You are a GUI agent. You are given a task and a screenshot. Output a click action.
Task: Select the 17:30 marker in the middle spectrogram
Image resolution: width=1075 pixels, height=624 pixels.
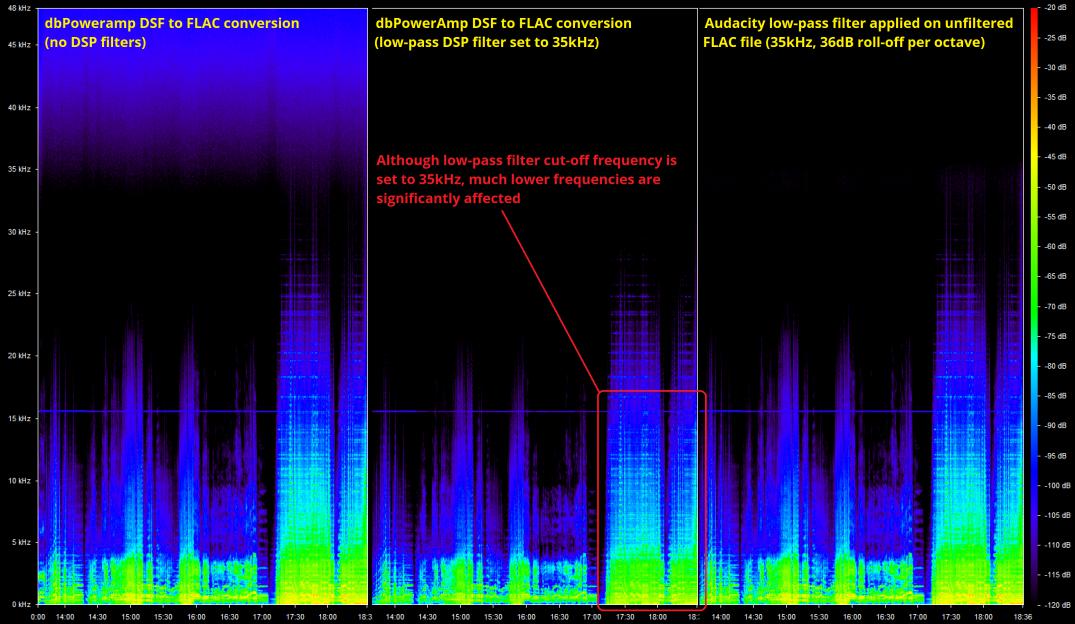tap(624, 617)
